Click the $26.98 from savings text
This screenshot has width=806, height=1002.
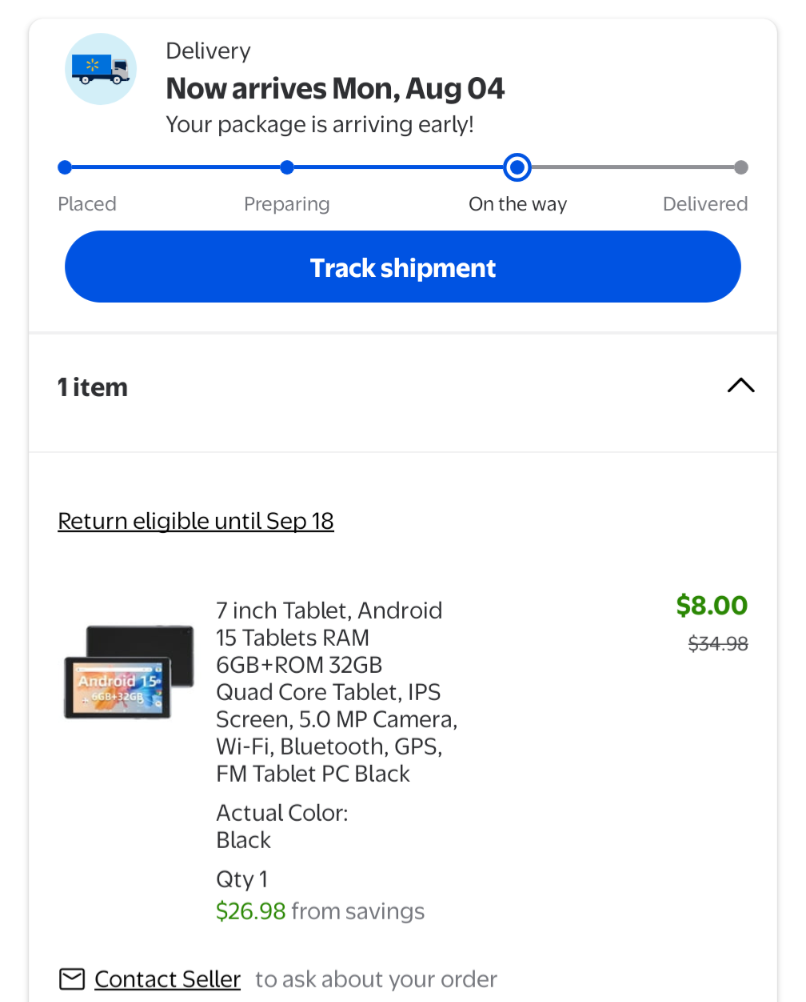[x=320, y=911]
